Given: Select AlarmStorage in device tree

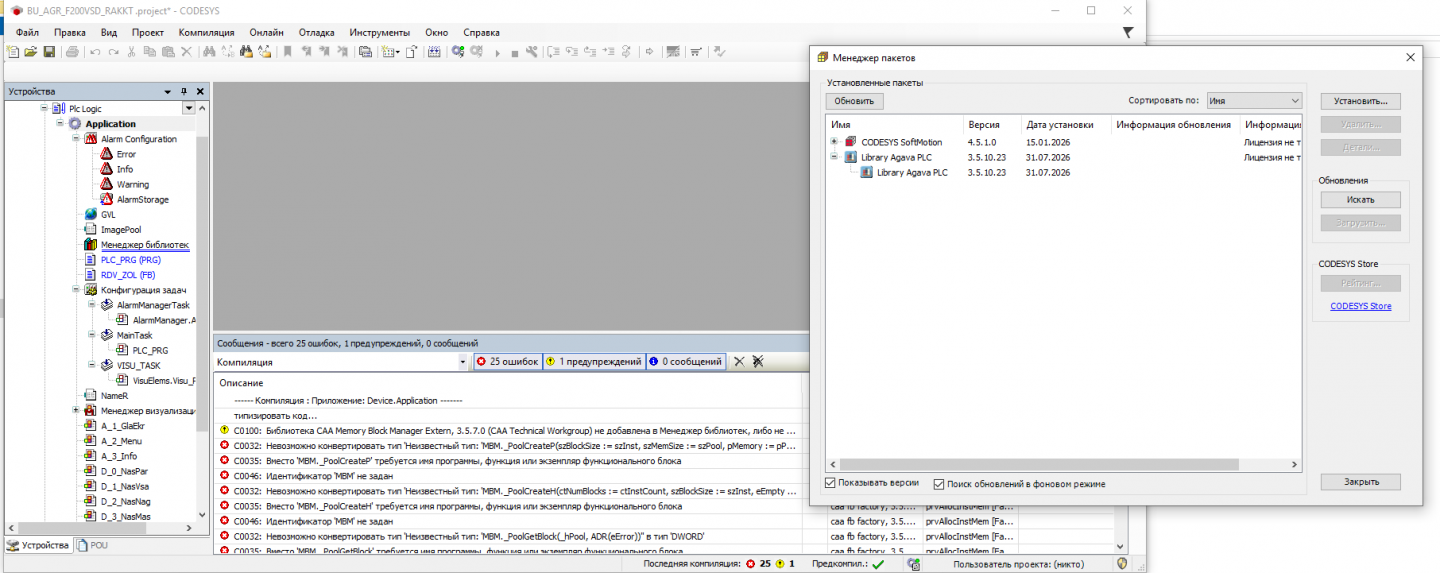Looking at the screenshot, I should point(142,199).
